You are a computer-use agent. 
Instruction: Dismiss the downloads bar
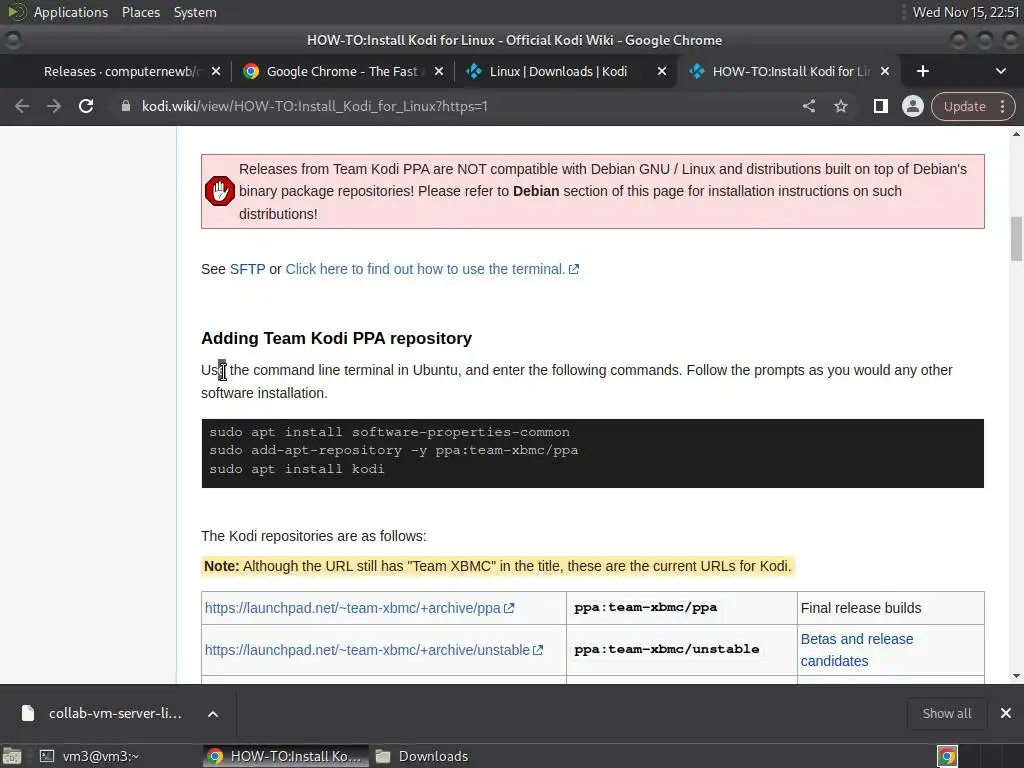click(1006, 713)
